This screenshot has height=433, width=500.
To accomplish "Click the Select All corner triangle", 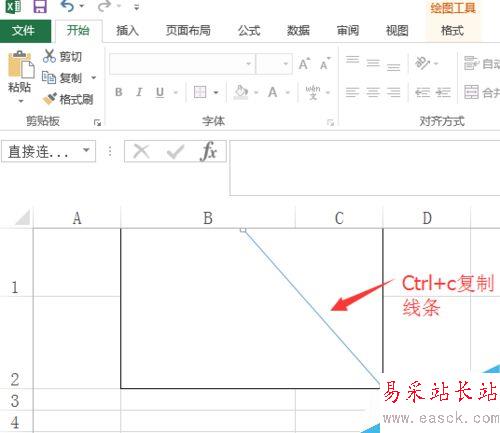I will (21, 218).
